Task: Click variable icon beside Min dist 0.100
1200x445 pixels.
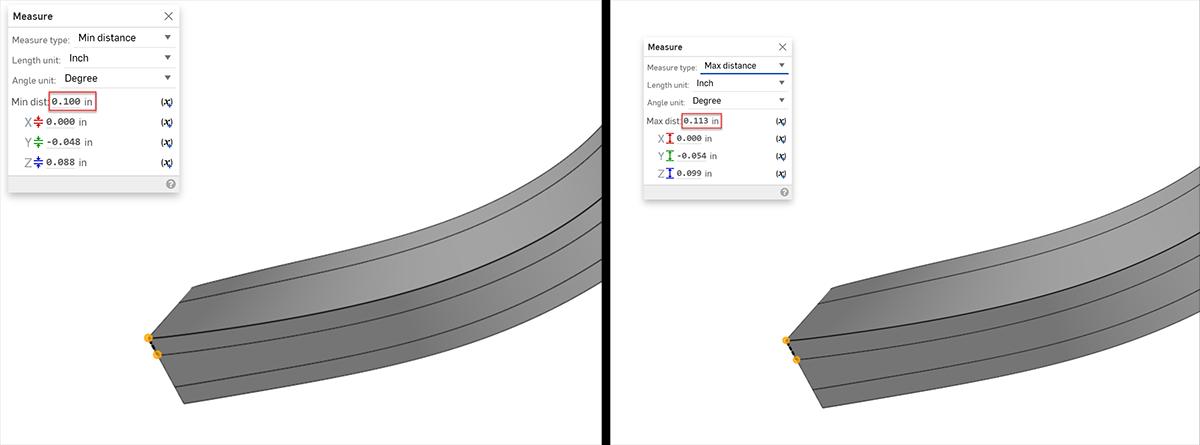Action: click(167, 102)
